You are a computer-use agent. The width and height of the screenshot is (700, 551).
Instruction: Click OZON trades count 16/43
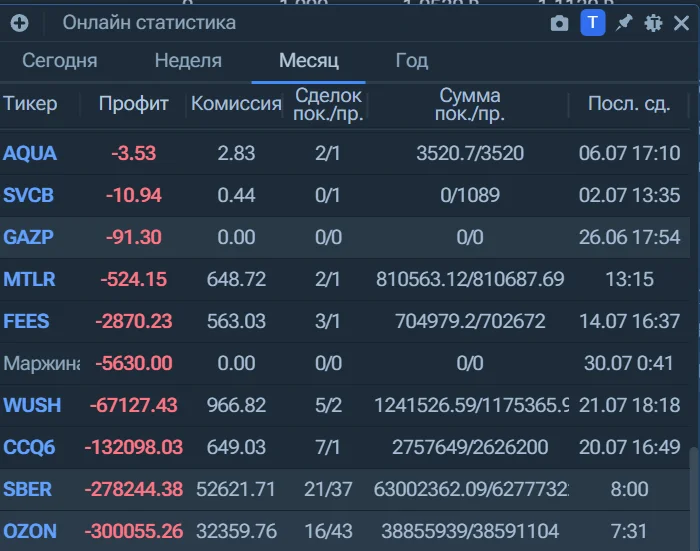click(328, 531)
